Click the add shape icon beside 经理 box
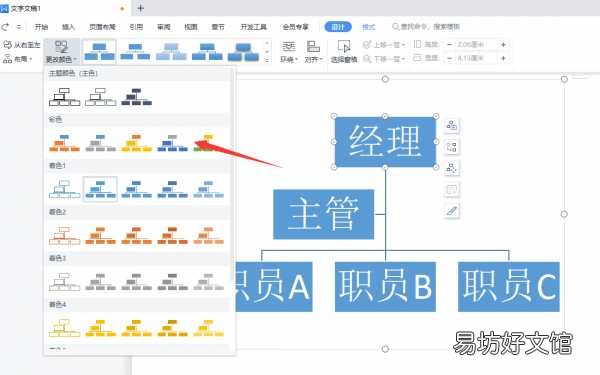This screenshot has width=600, height=375. (x=452, y=125)
